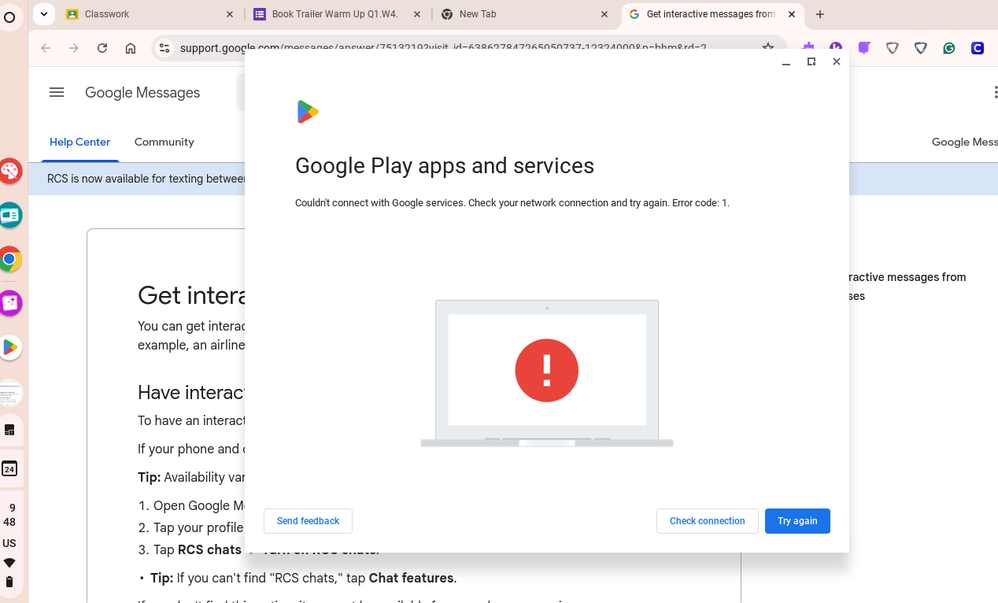Open Google Play Store from the shelf
Image resolution: width=998 pixels, height=603 pixels.
click(10, 348)
